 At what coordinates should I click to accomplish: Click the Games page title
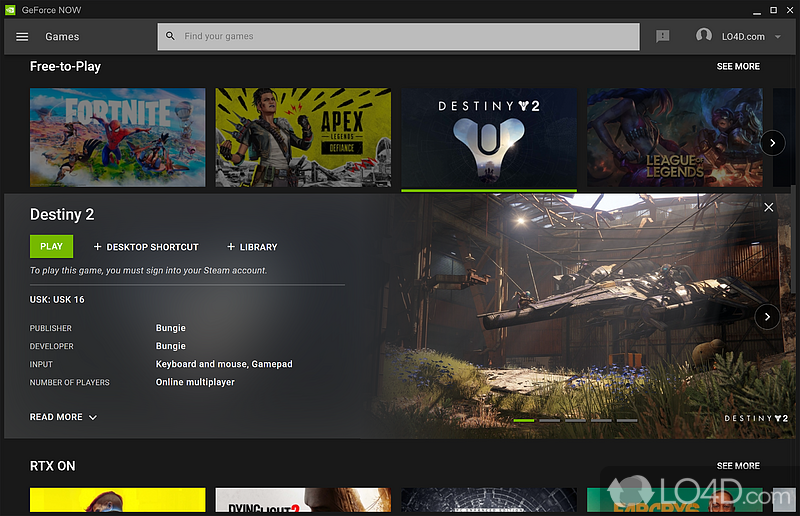(62, 37)
